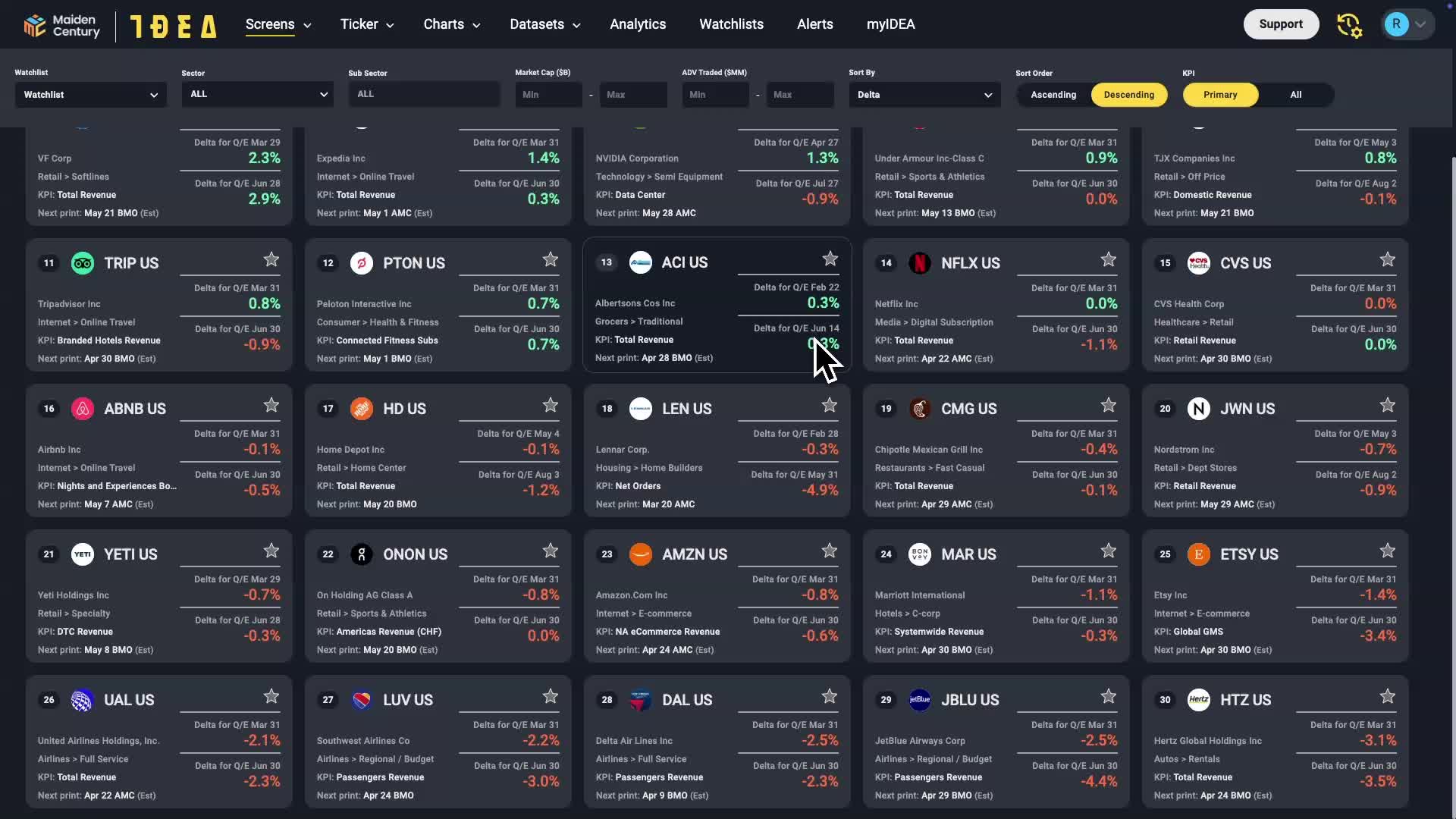Screen dimensions: 1456x819
Task: Open the ABNB US ticker title
Action: (135, 409)
